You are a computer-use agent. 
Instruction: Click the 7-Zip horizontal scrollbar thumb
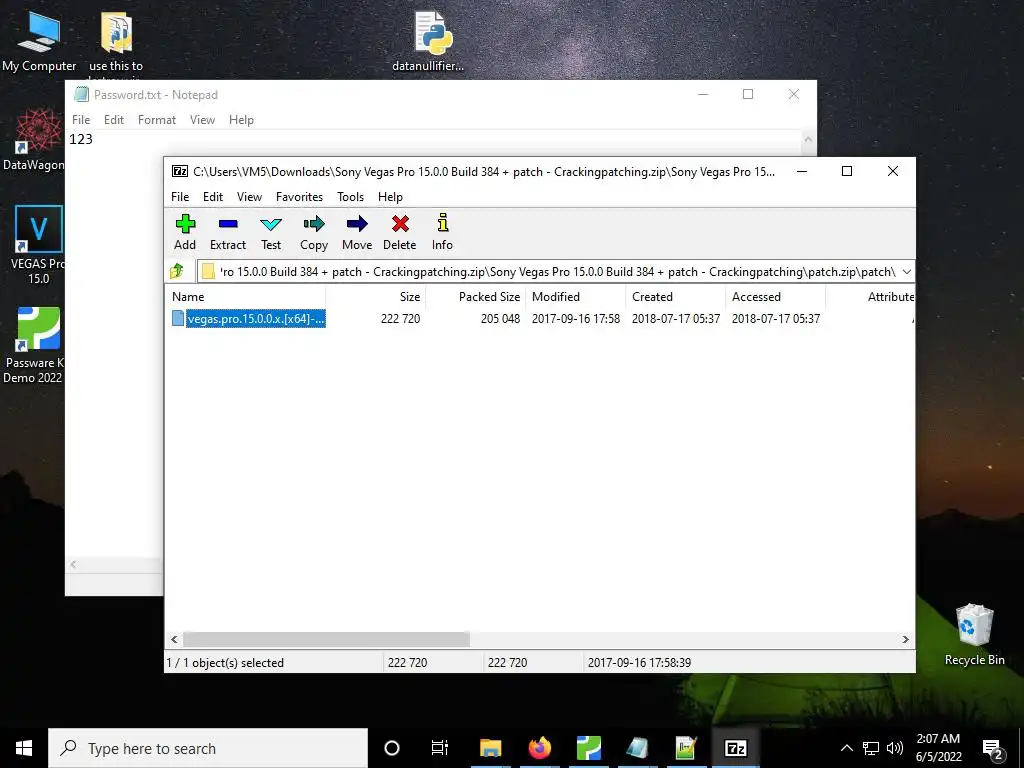(326, 639)
